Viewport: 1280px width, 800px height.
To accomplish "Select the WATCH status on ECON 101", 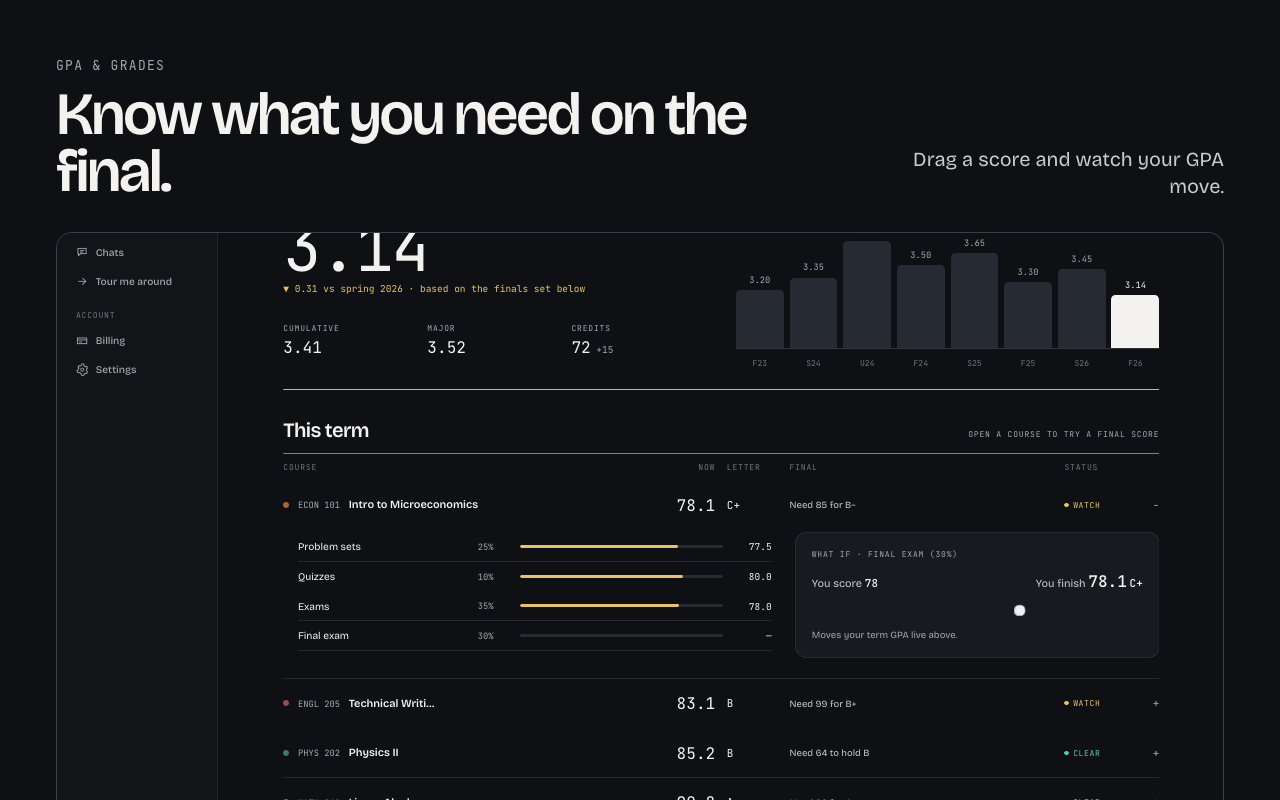I will 1082,505.
